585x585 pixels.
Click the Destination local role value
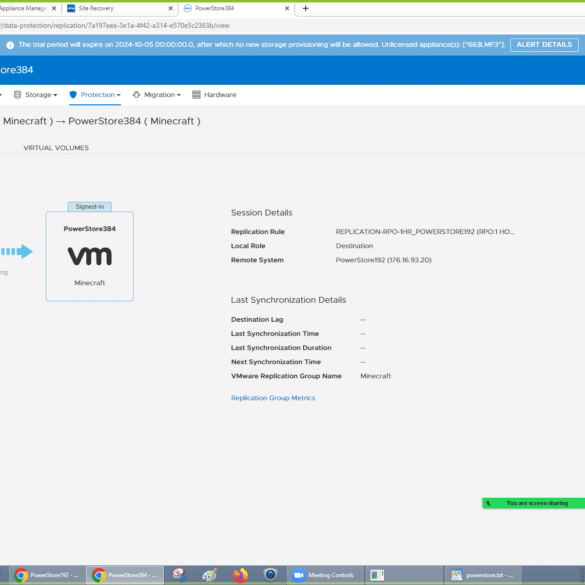354,246
